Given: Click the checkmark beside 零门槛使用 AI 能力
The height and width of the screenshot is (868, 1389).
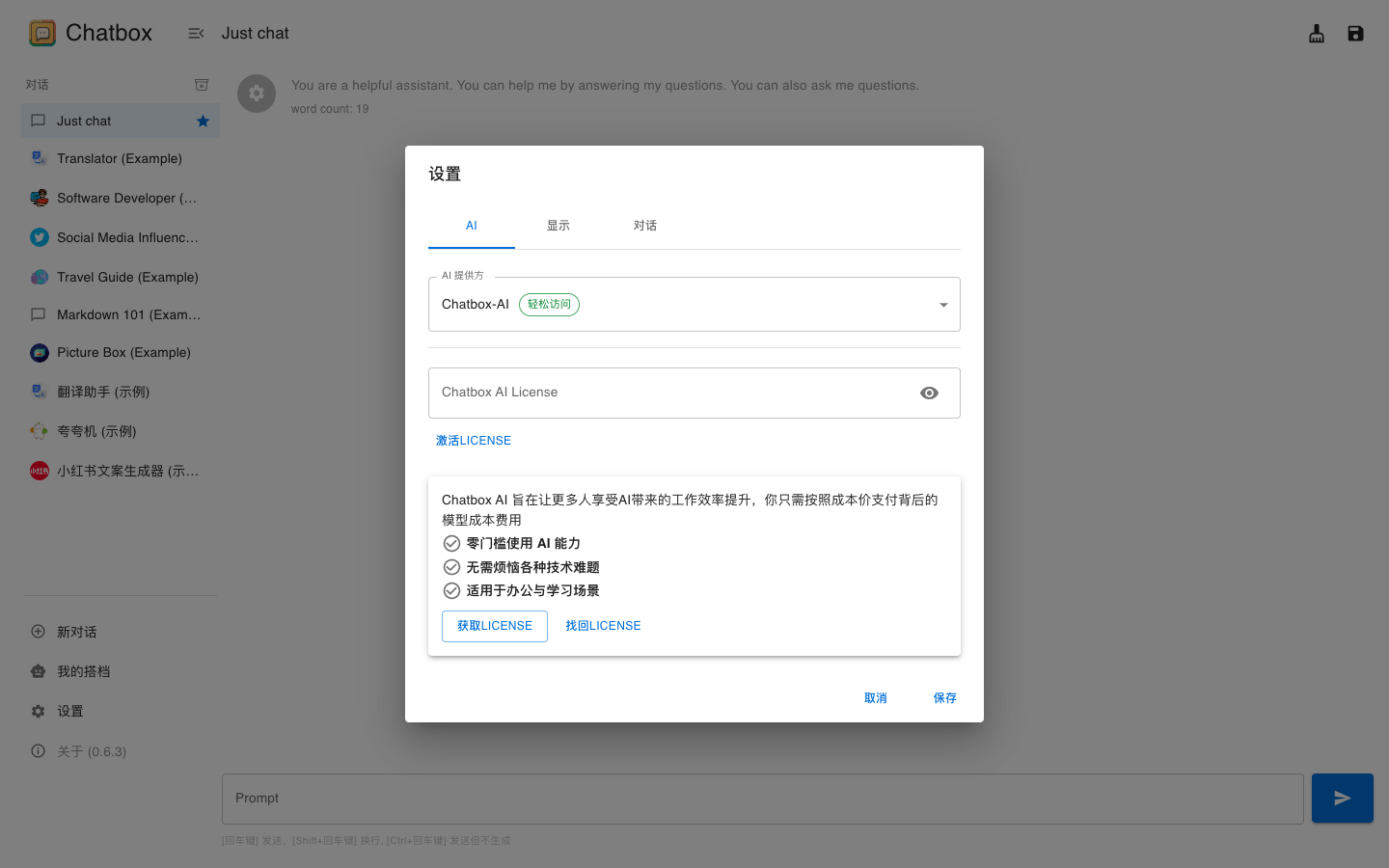Looking at the screenshot, I should (x=451, y=542).
